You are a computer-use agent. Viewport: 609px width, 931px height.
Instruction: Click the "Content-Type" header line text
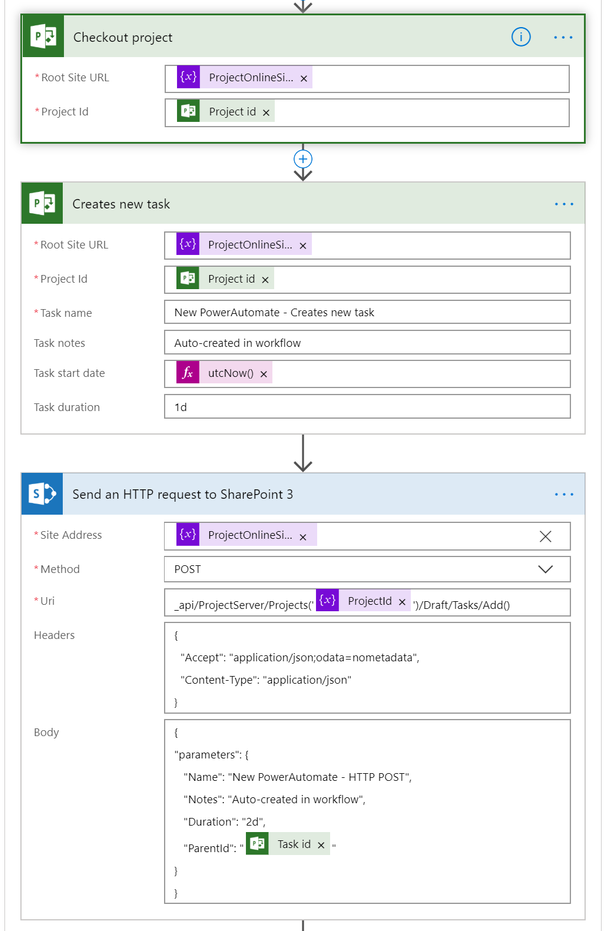pos(266,680)
